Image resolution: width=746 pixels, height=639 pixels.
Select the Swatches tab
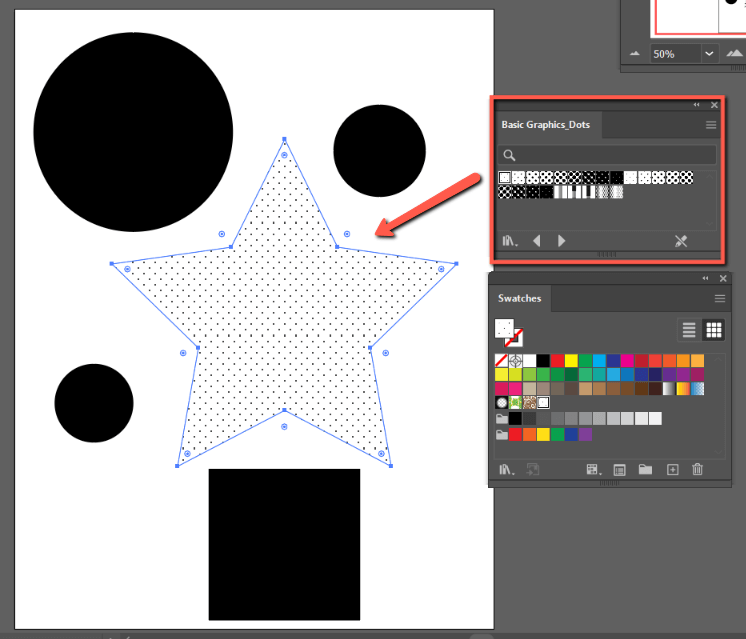(x=520, y=298)
